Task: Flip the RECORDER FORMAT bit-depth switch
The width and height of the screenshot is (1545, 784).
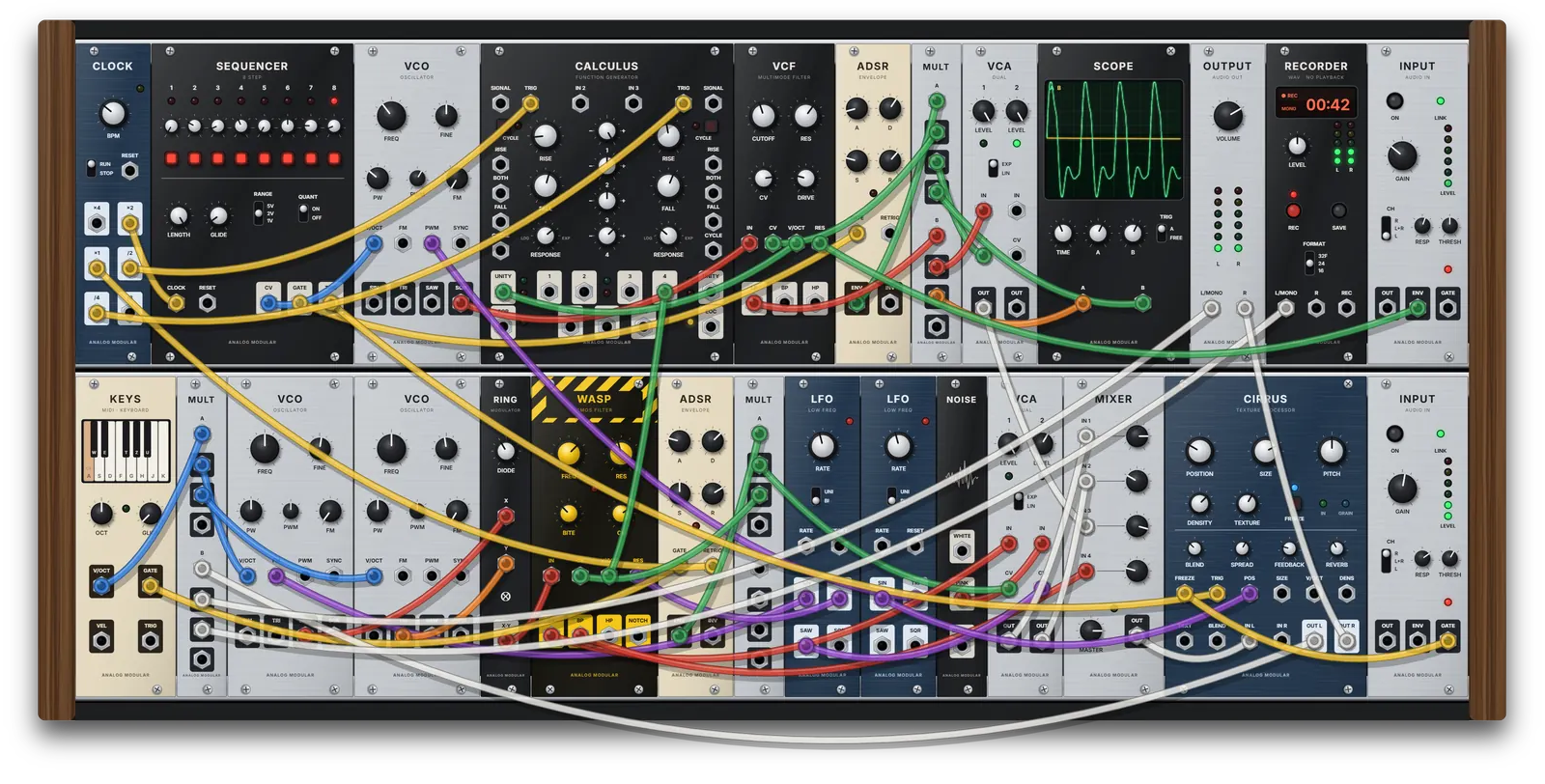Action: click(1309, 264)
